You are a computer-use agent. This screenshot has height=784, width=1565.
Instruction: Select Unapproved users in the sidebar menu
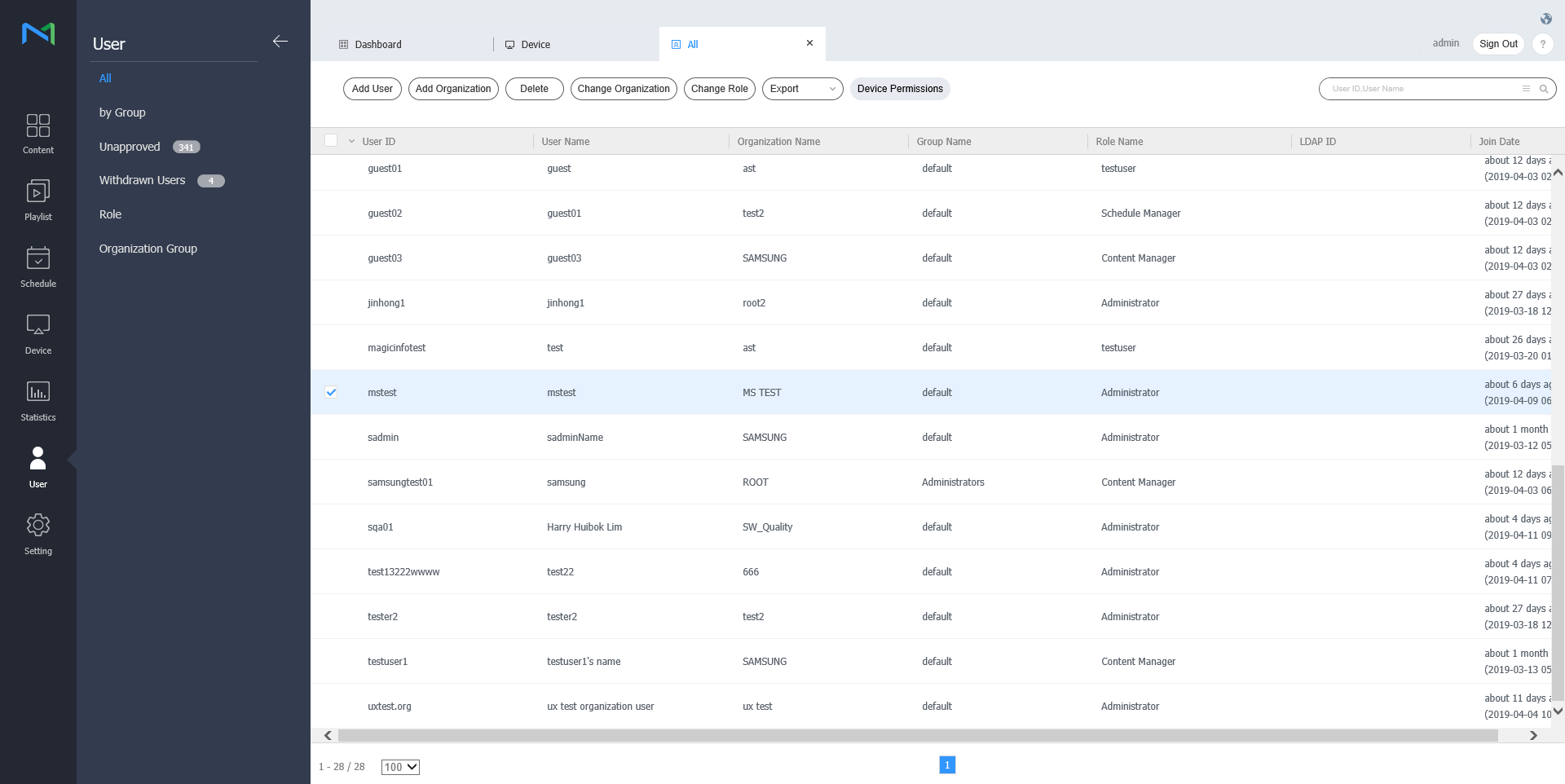coord(130,147)
